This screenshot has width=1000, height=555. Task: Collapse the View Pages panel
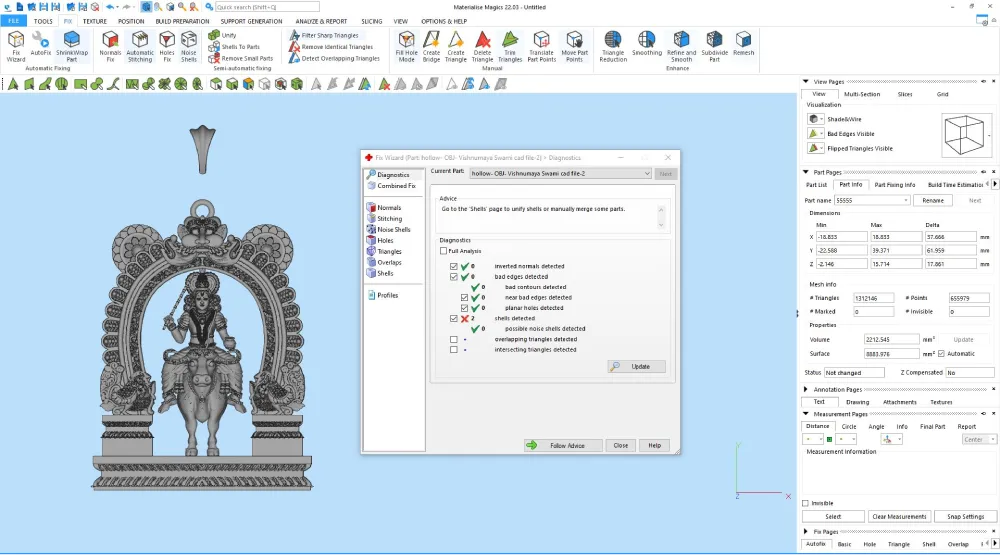[805, 82]
